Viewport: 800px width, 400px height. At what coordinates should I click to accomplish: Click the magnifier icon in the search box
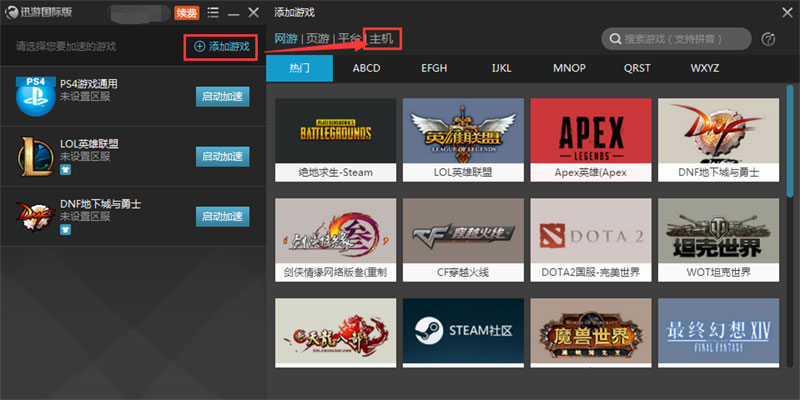[x=616, y=39]
